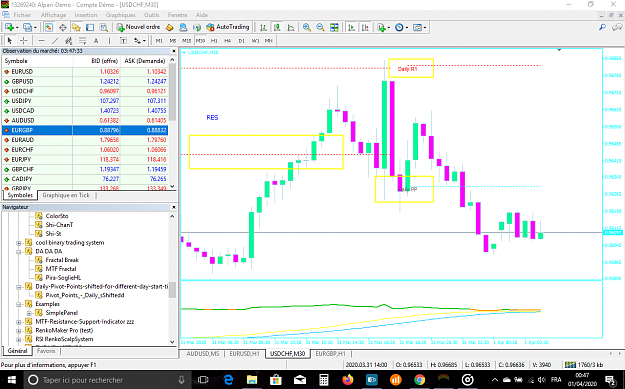This screenshot has height=389, width=625.
Task: Open the Affichage menu
Action: coord(53,15)
